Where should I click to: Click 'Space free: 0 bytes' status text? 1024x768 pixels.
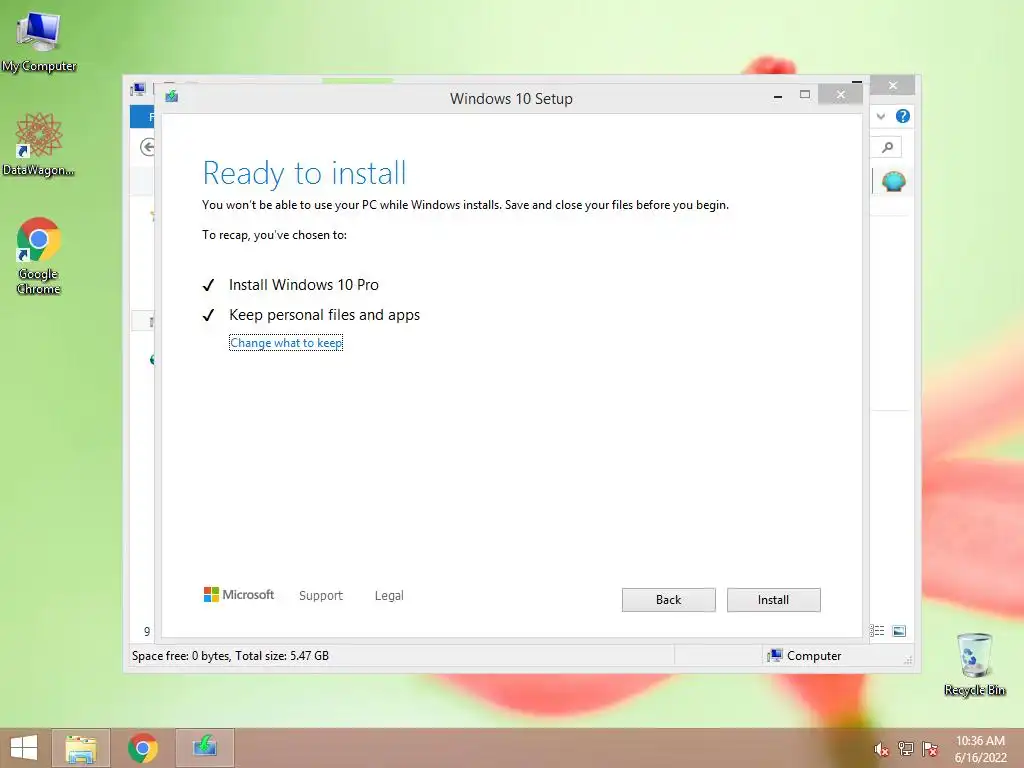click(180, 656)
